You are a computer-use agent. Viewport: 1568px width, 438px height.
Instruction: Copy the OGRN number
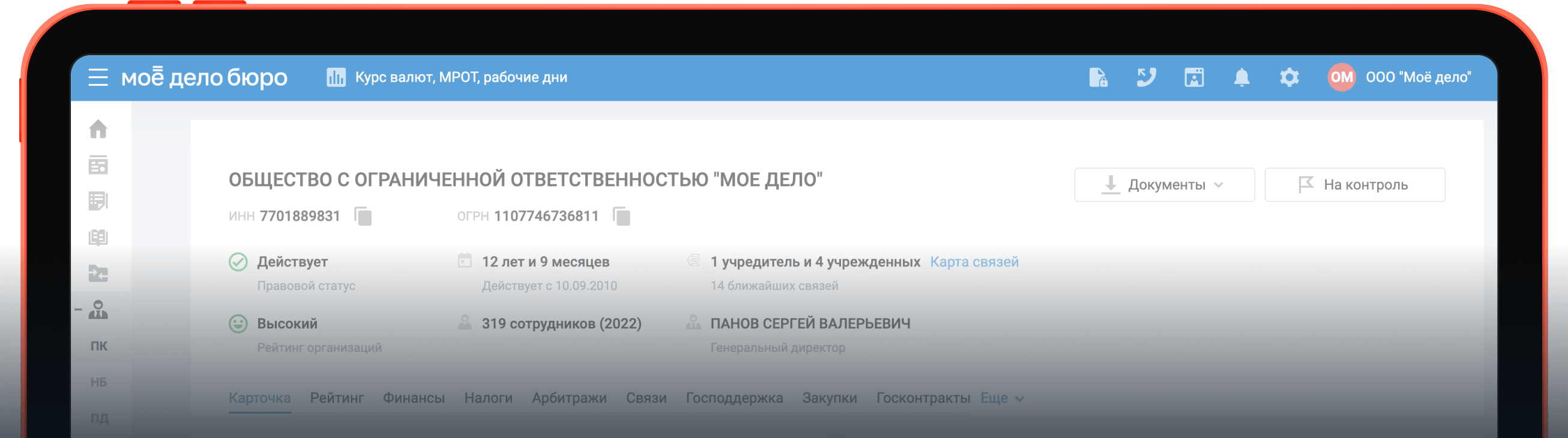tap(621, 216)
